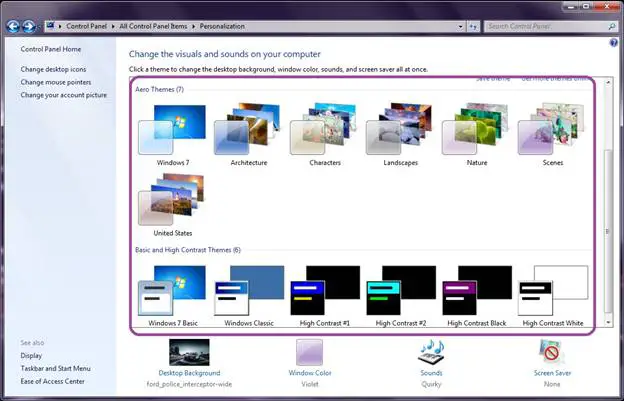Click the address bar refresh button
624x401 pixels.
(473, 26)
